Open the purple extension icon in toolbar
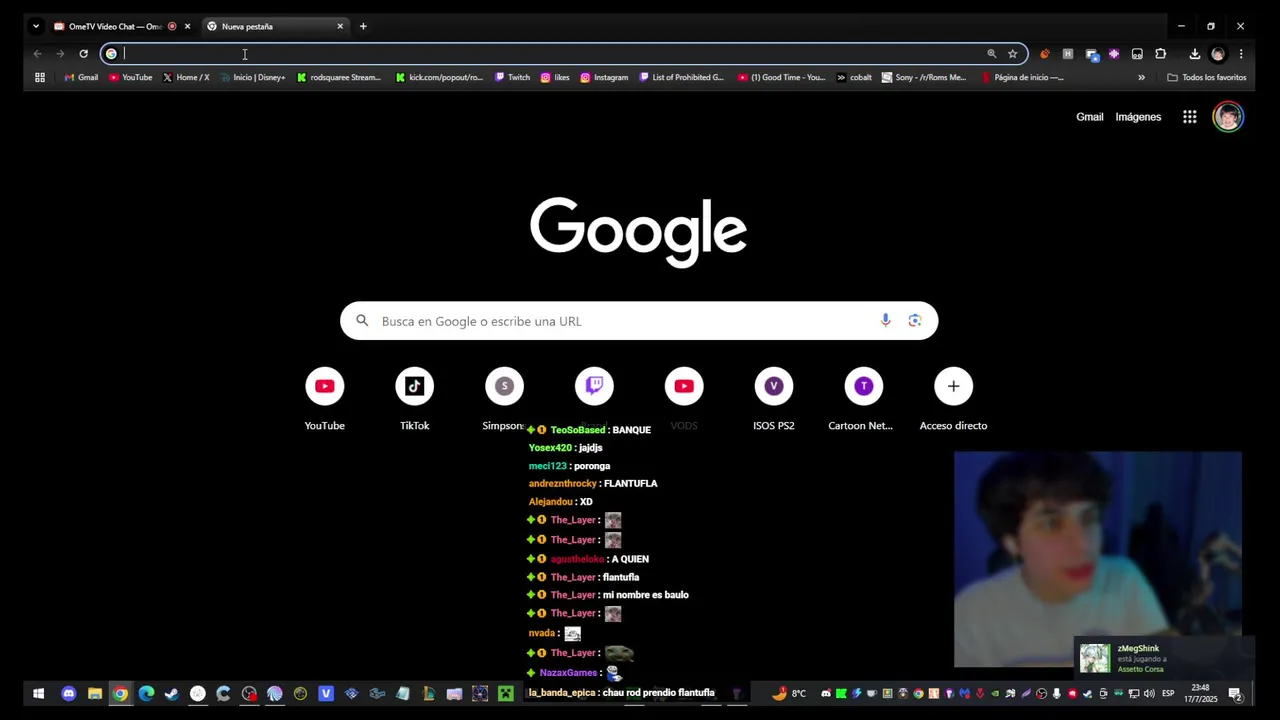The height and width of the screenshot is (720, 1280). click(1114, 54)
